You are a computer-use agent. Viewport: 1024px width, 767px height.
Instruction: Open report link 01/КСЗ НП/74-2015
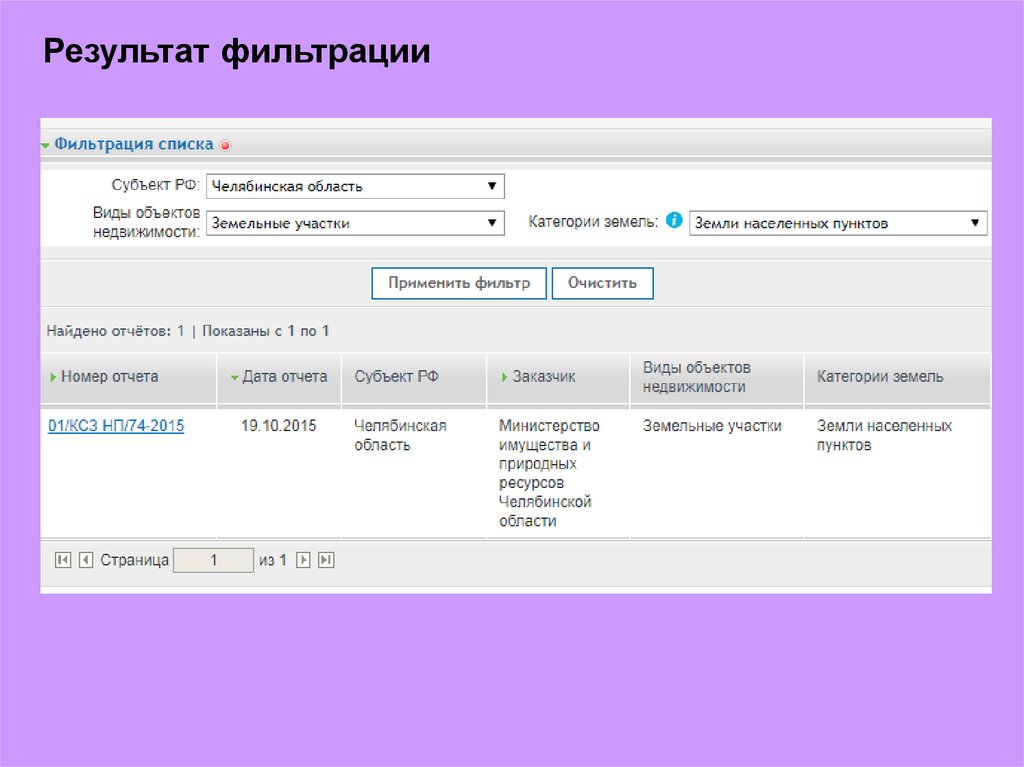point(116,426)
